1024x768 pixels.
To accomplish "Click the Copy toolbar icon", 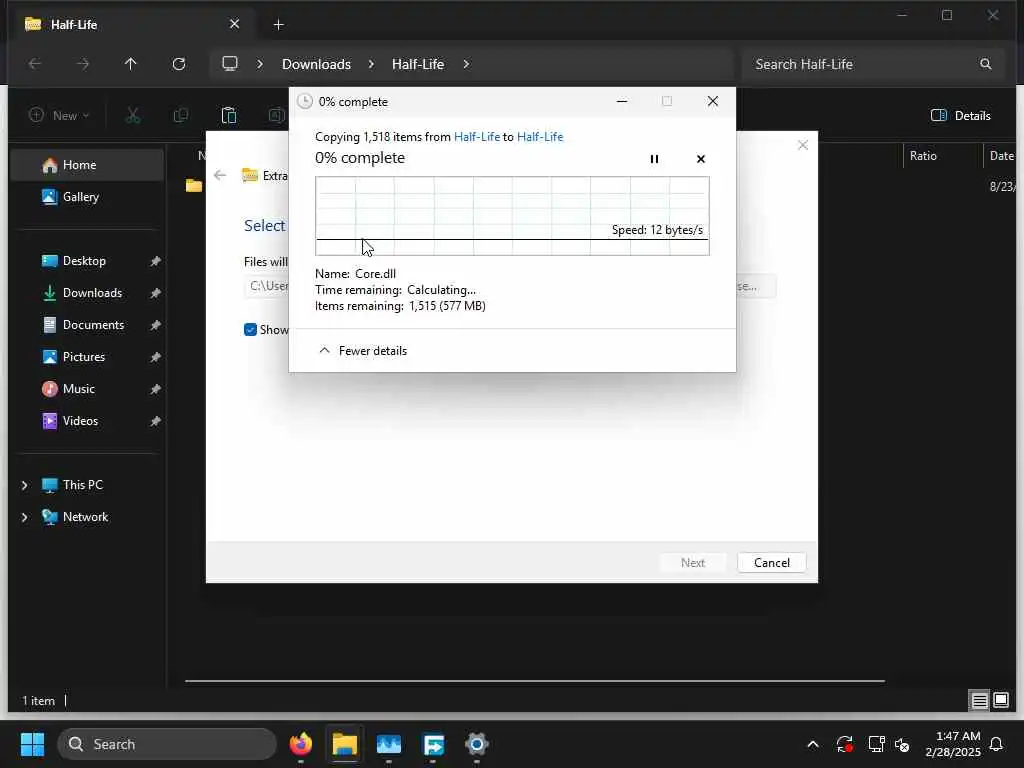I will [181, 116].
